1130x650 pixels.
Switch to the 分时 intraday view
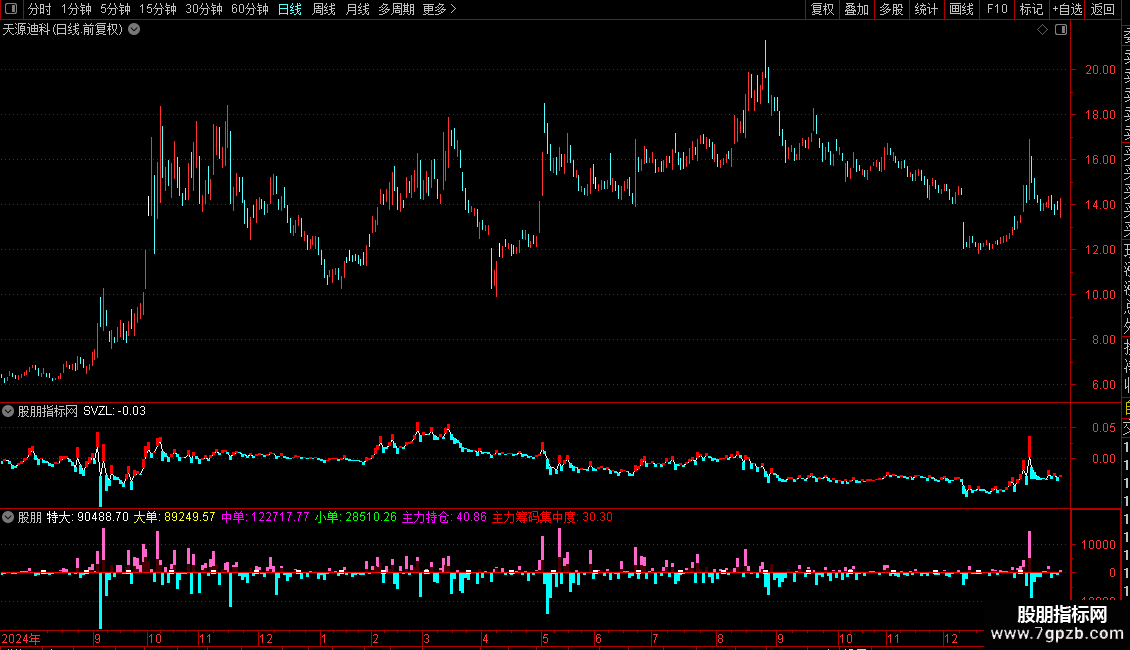coord(40,9)
